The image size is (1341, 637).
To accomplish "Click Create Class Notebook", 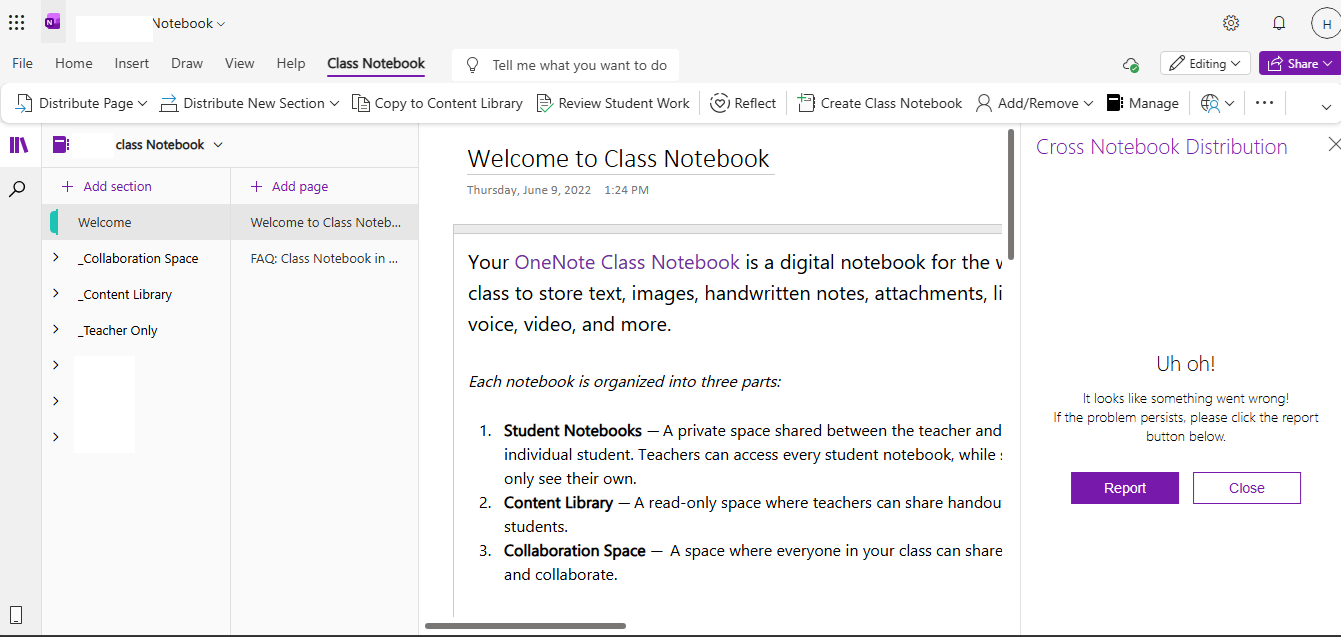I will click(880, 103).
